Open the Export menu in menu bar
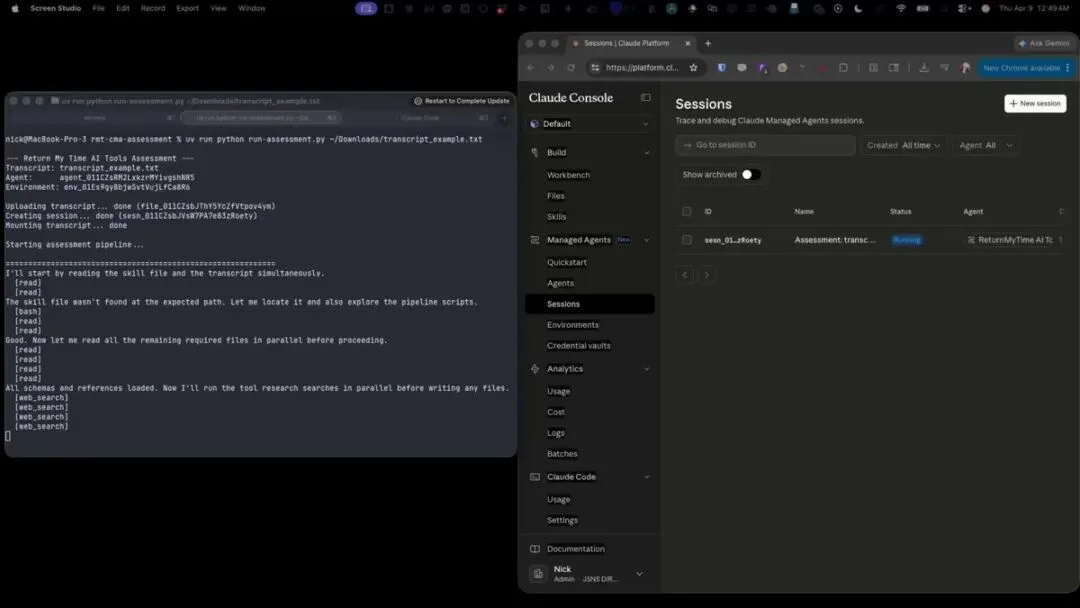The height and width of the screenshot is (608, 1080). tap(187, 8)
